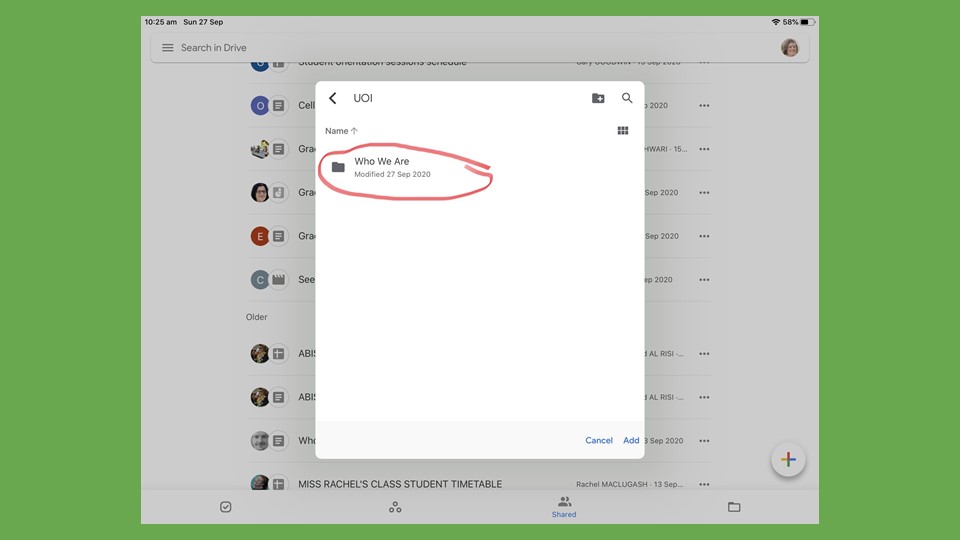Screen dimensions: 960x540
Task: Tap the back arrow beside UOI
Action: pyautogui.click(x=333, y=98)
